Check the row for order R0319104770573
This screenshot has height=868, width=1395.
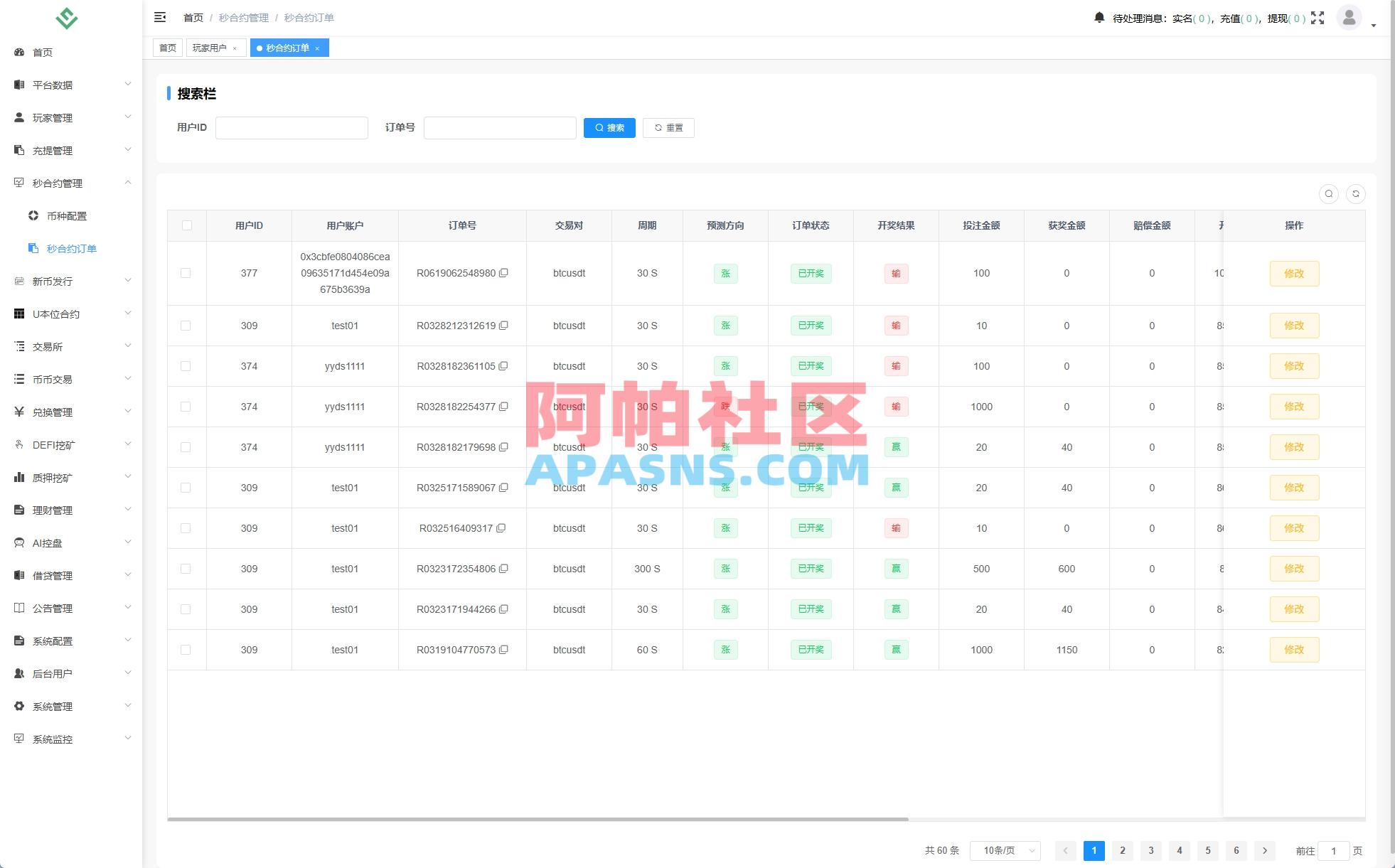coord(186,649)
